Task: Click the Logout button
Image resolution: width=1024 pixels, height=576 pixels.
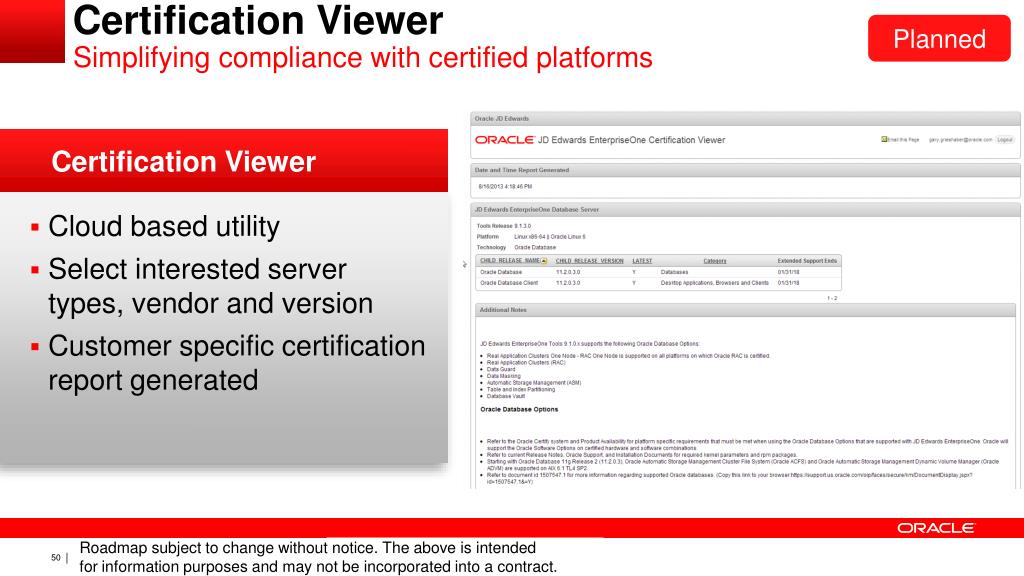Action: pyautogui.click(x=1005, y=140)
